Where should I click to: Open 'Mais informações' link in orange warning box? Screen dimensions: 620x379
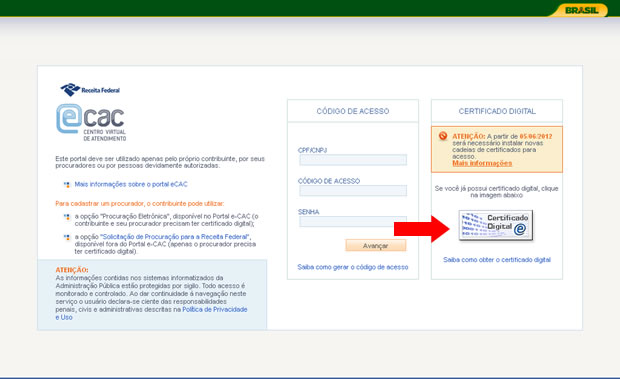[x=482, y=163]
